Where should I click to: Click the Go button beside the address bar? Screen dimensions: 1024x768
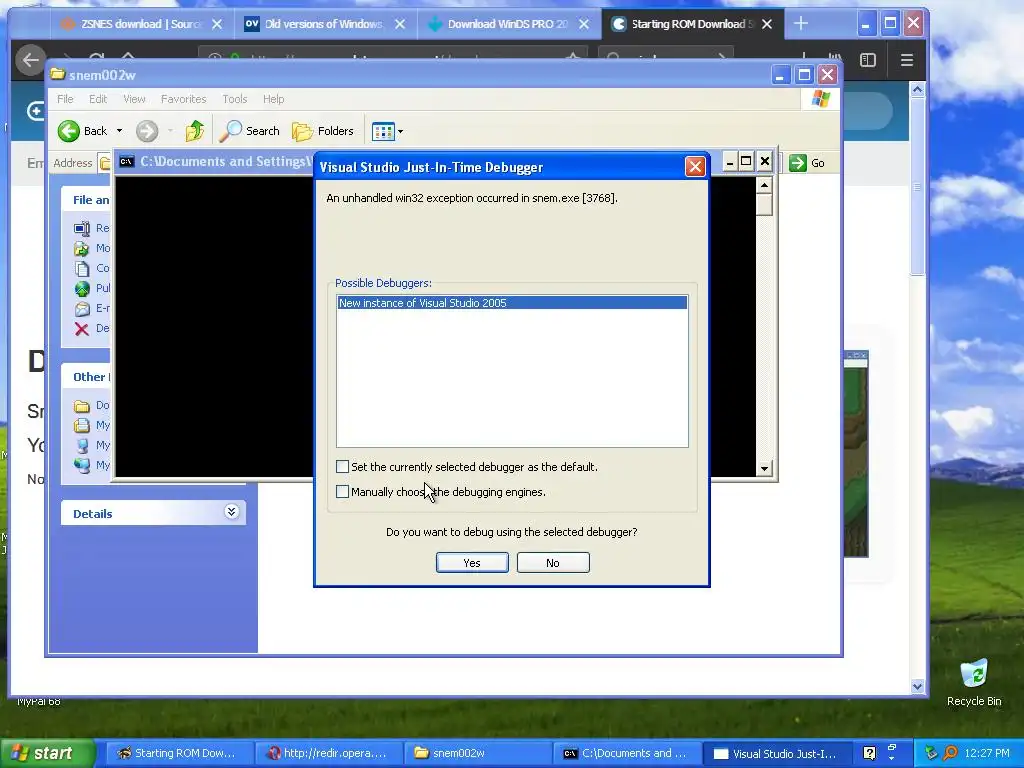coord(808,163)
